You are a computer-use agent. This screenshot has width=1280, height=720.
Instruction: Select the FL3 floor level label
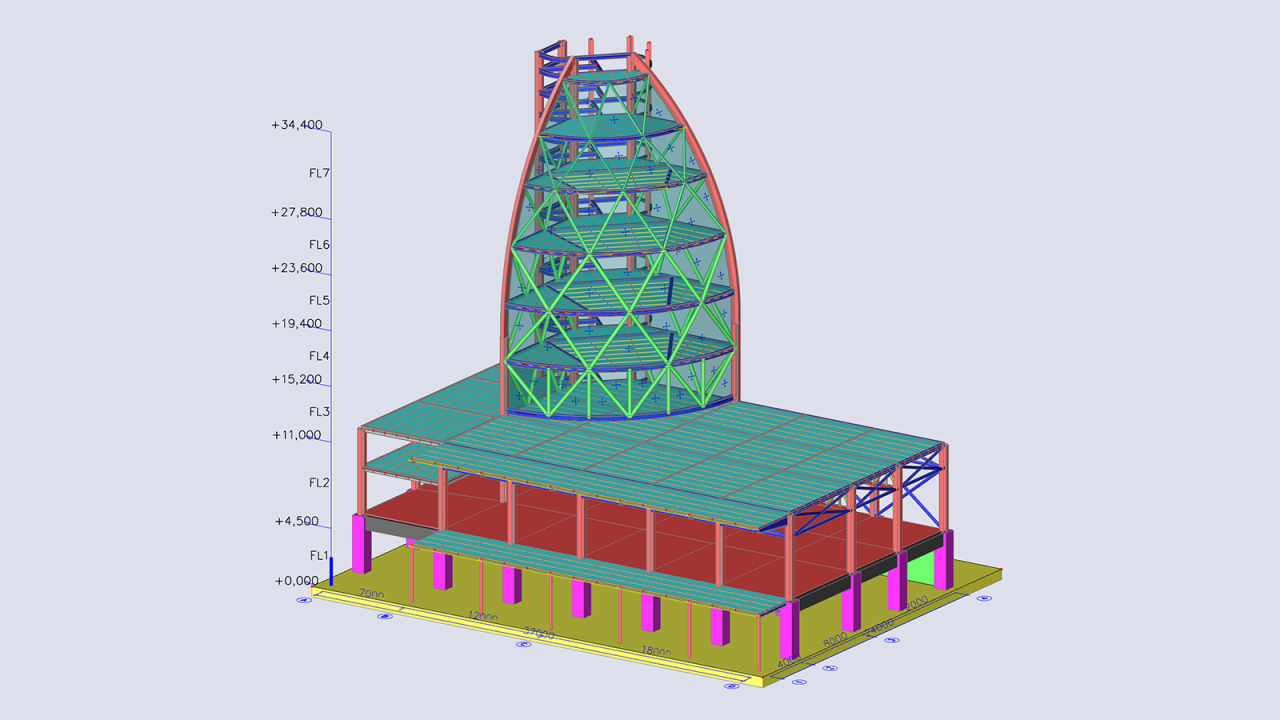(x=319, y=412)
